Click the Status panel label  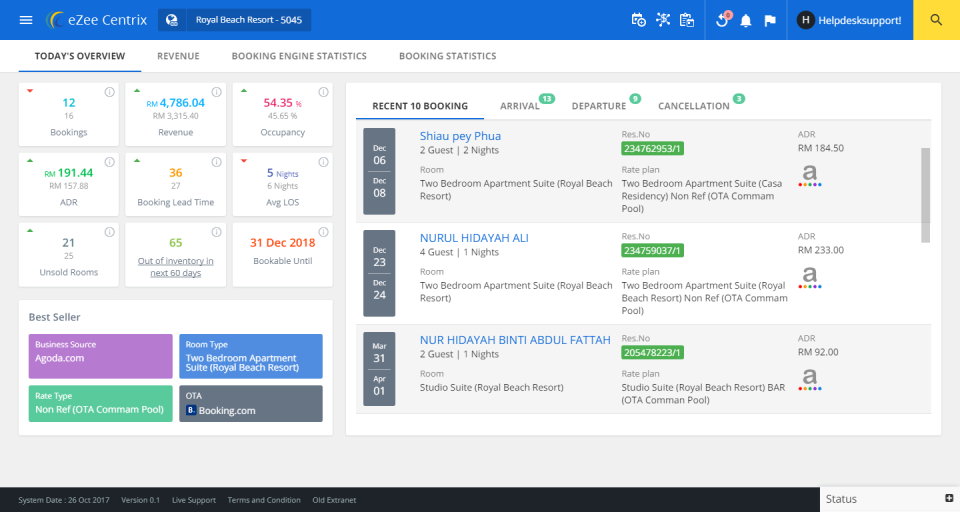(x=841, y=499)
